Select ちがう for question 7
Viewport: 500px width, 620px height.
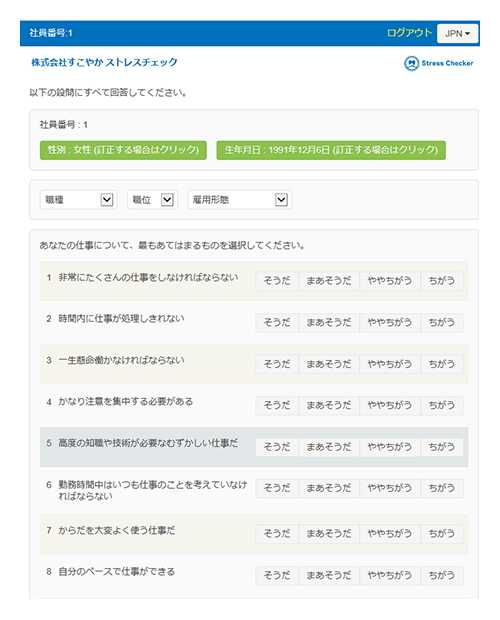pyautogui.click(x=442, y=534)
